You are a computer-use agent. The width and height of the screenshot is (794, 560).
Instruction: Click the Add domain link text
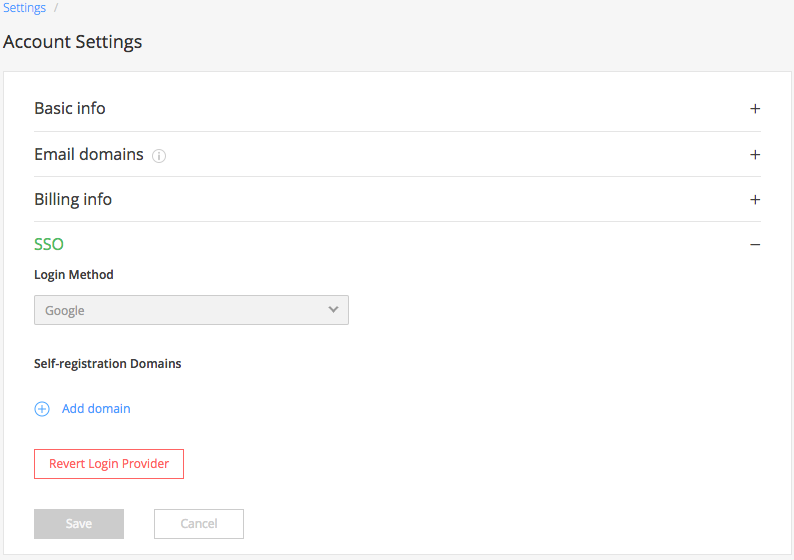coord(96,409)
